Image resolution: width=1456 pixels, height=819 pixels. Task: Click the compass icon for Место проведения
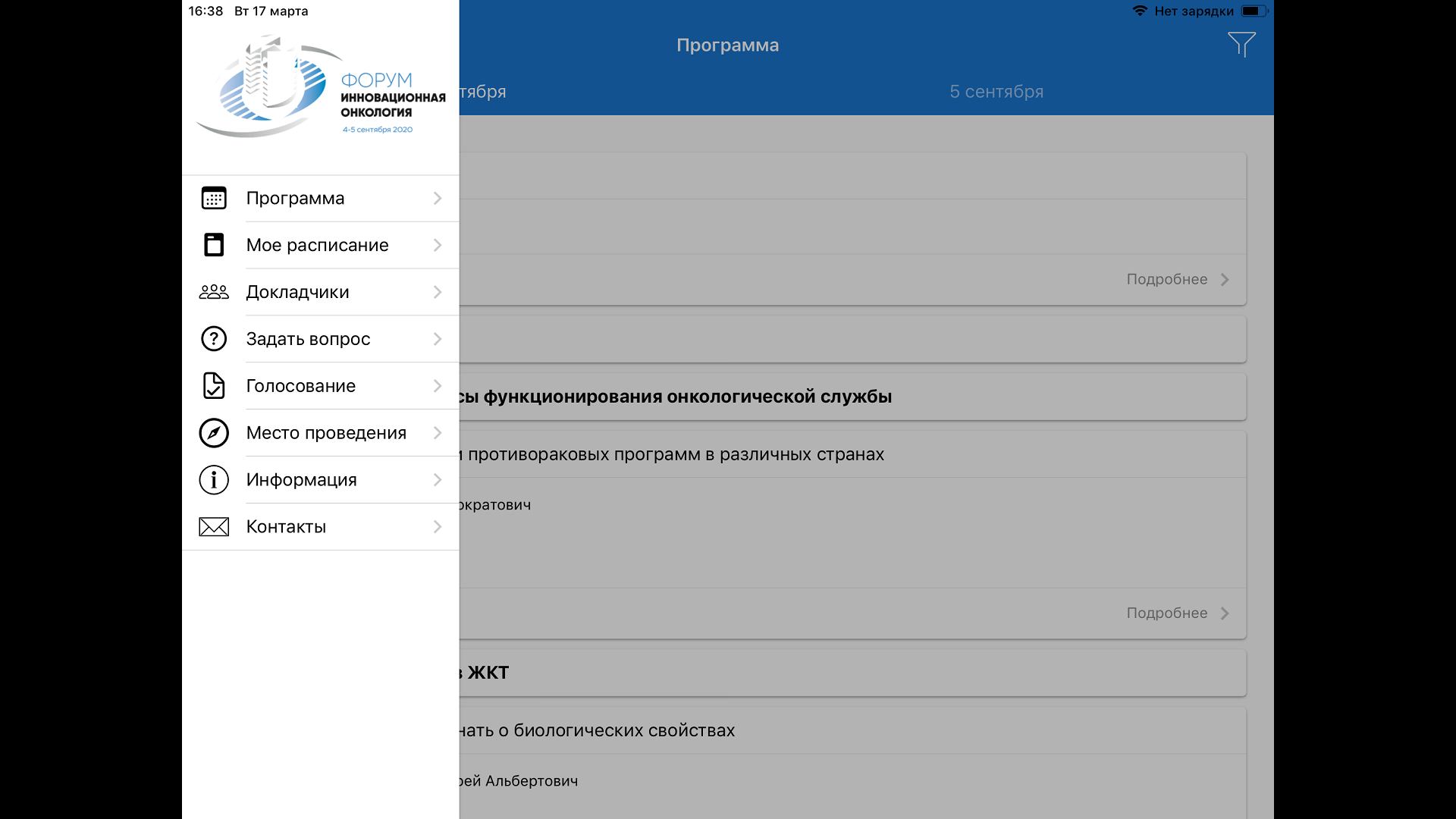tap(214, 433)
